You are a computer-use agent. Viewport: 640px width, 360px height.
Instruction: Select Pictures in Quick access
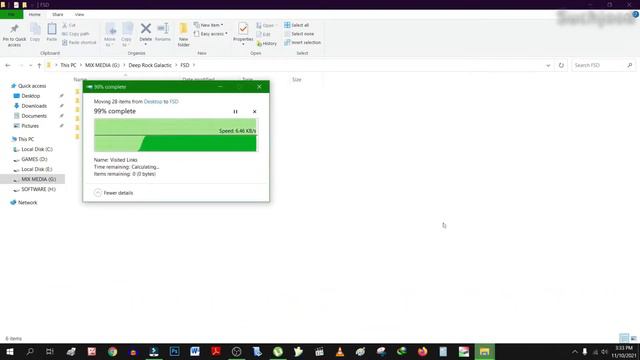click(30, 126)
